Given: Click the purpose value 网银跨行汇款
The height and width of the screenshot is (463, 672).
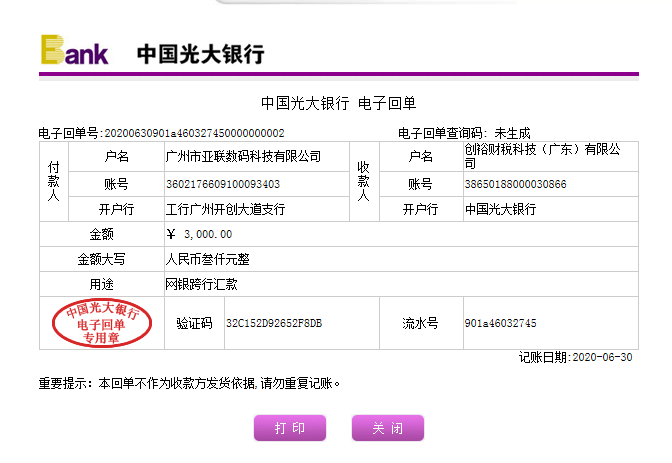Looking at the screenshot, I should [x=201, y=284].
